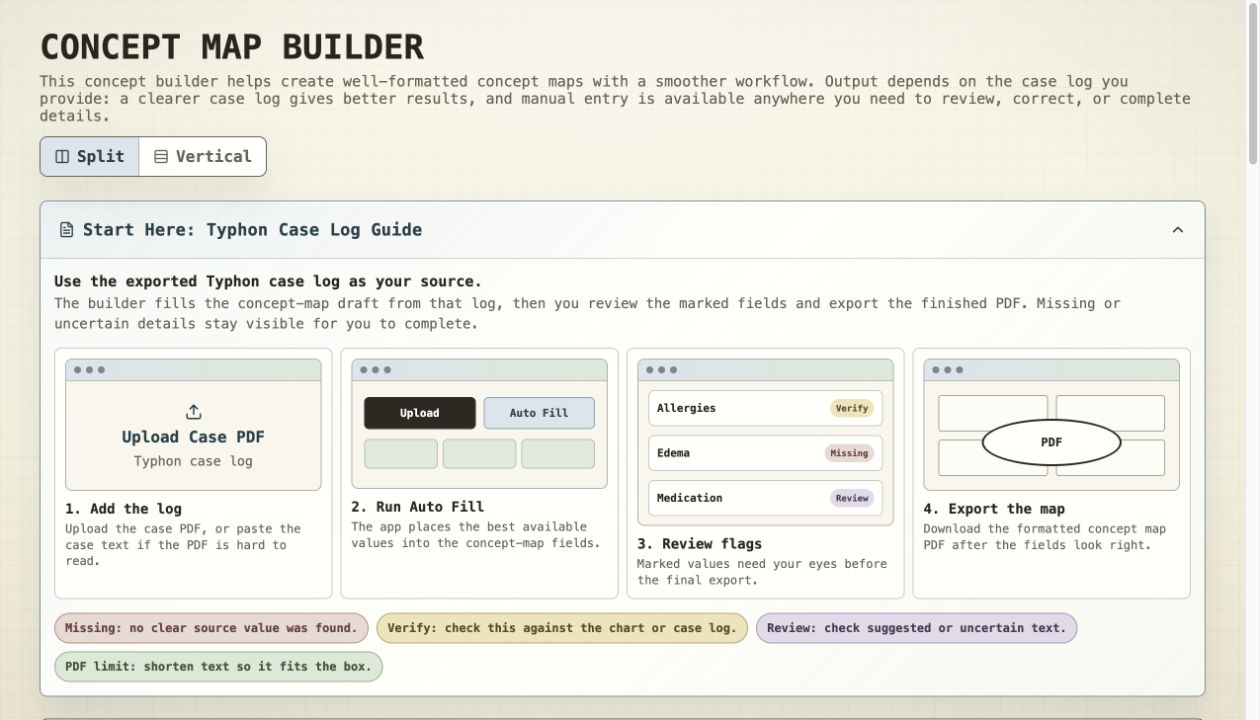Click the Upload Case PDF illustration

[x=193, y=425]
